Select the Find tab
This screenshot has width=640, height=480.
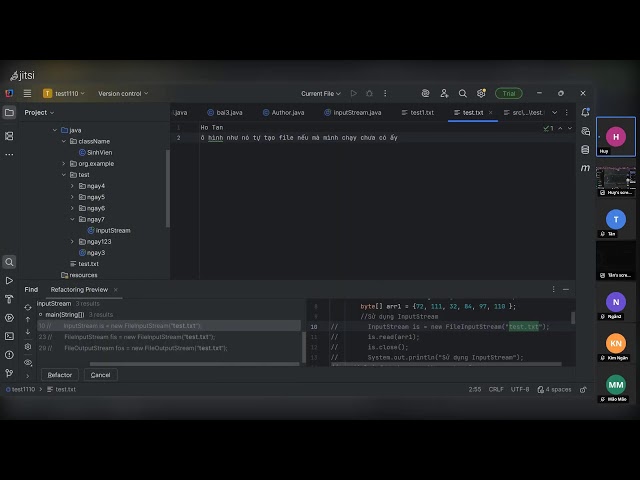[31, 289]
